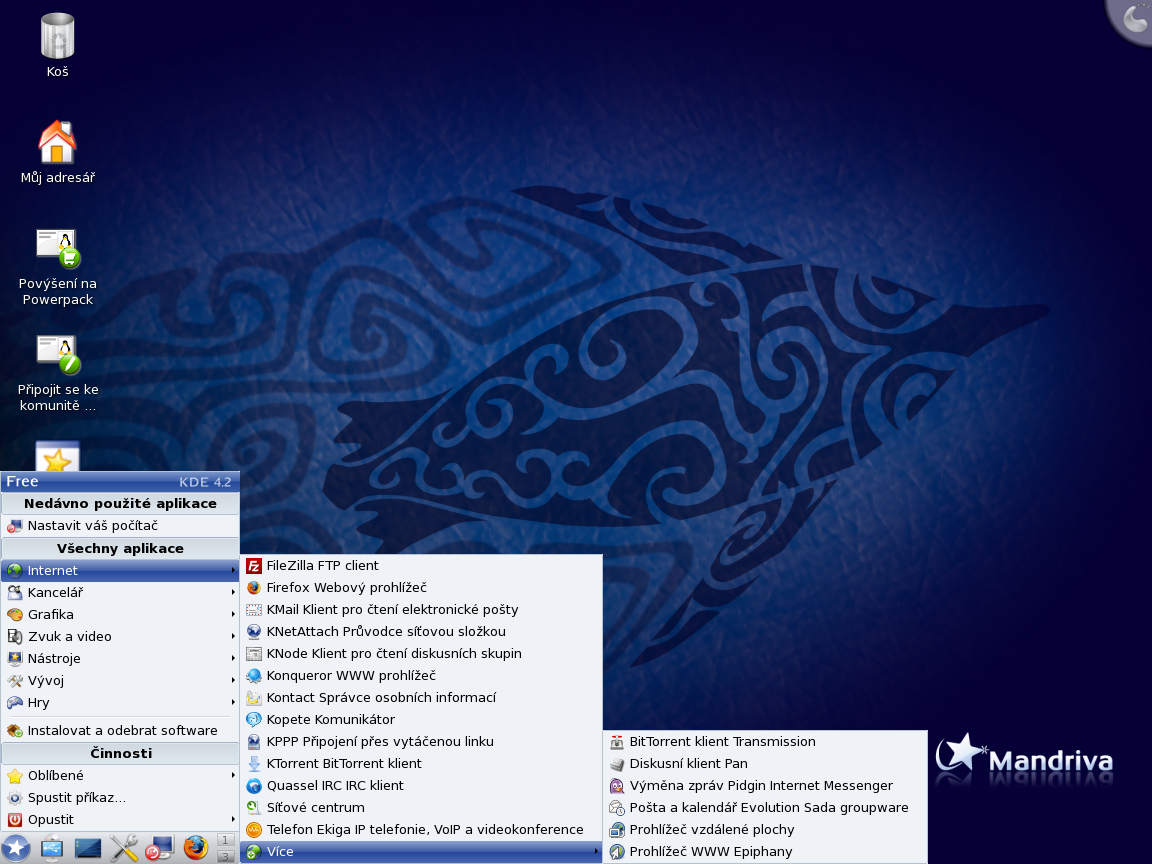Launch BitTorrent klient Transmission
This screenshot has height=864, width=1152.
coord(765,742)
